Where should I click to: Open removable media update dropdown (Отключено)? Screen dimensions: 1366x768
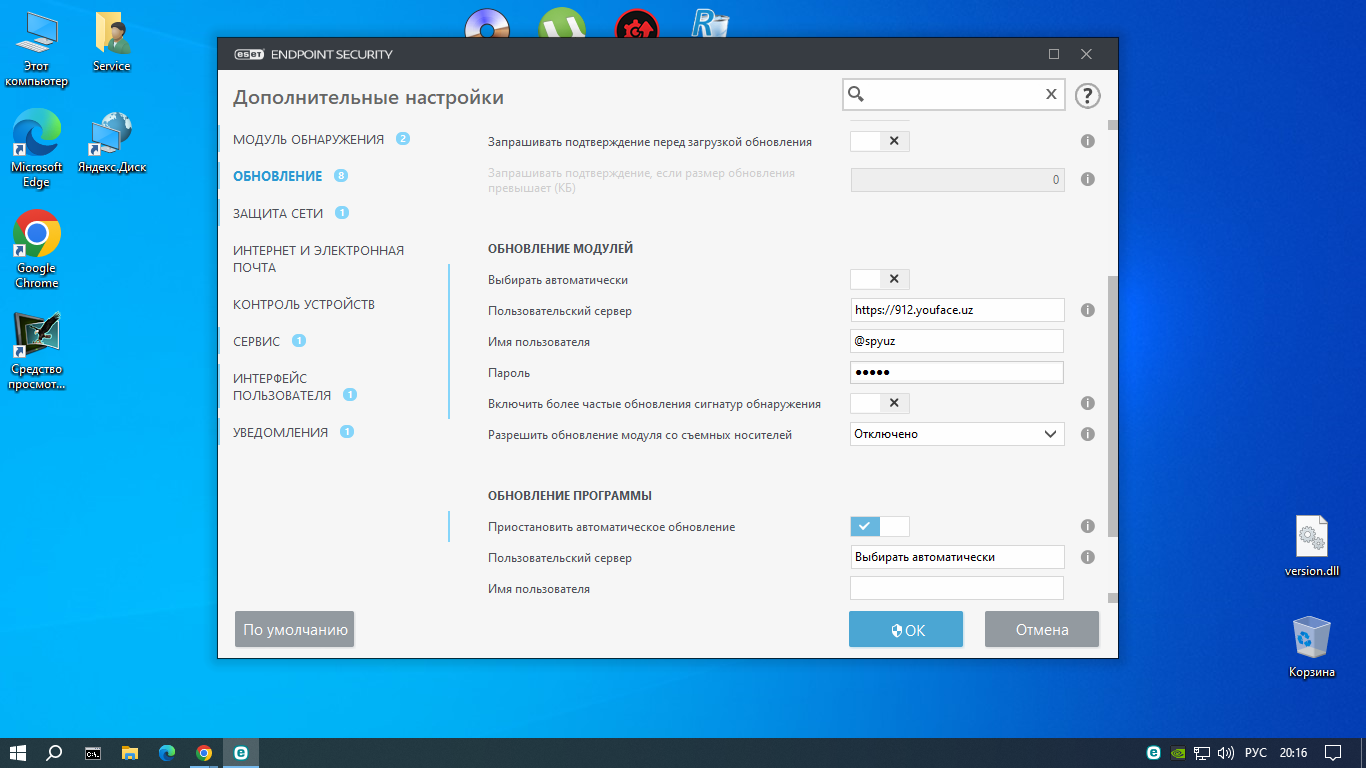[957, 434]
